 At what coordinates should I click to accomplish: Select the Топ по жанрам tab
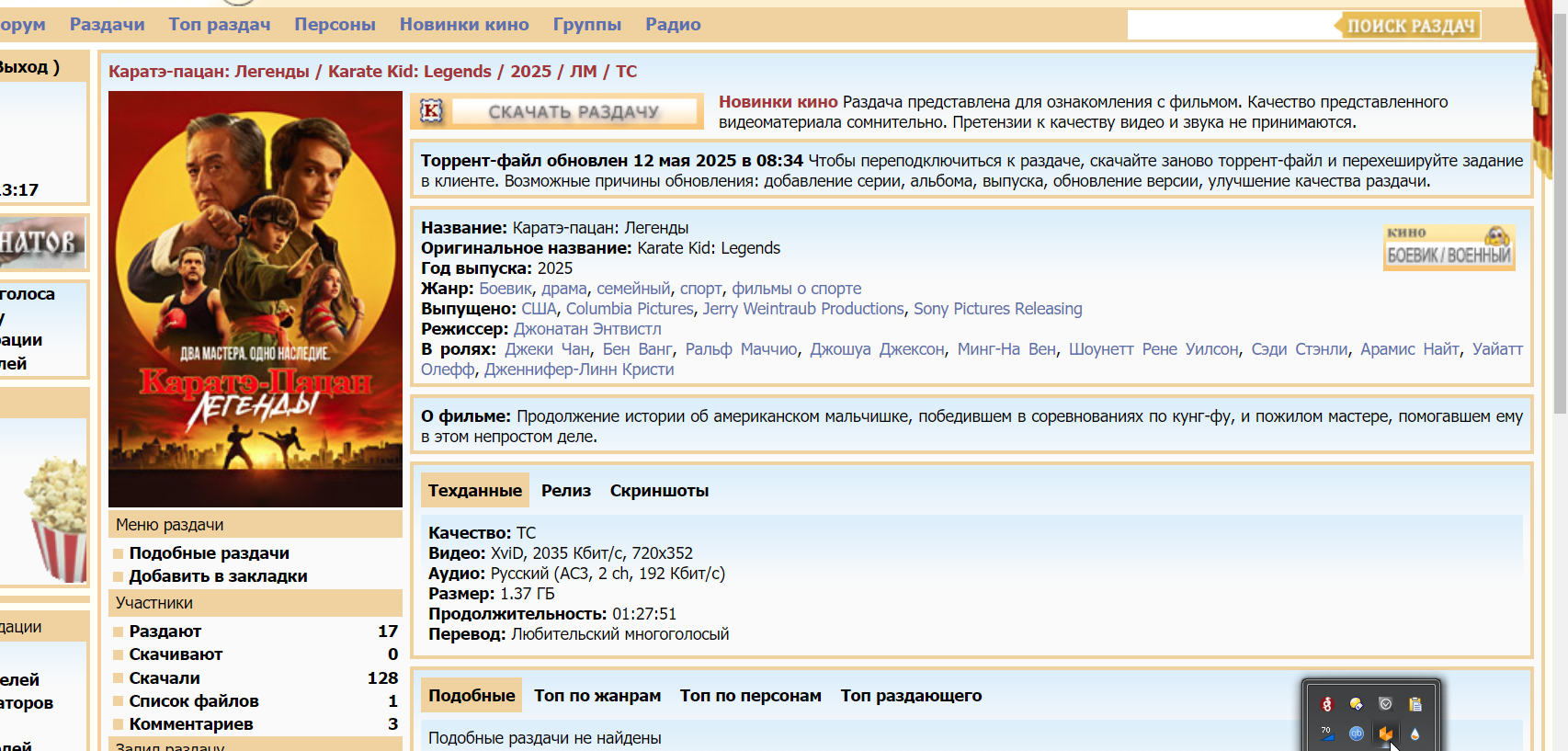pos(597,696)
